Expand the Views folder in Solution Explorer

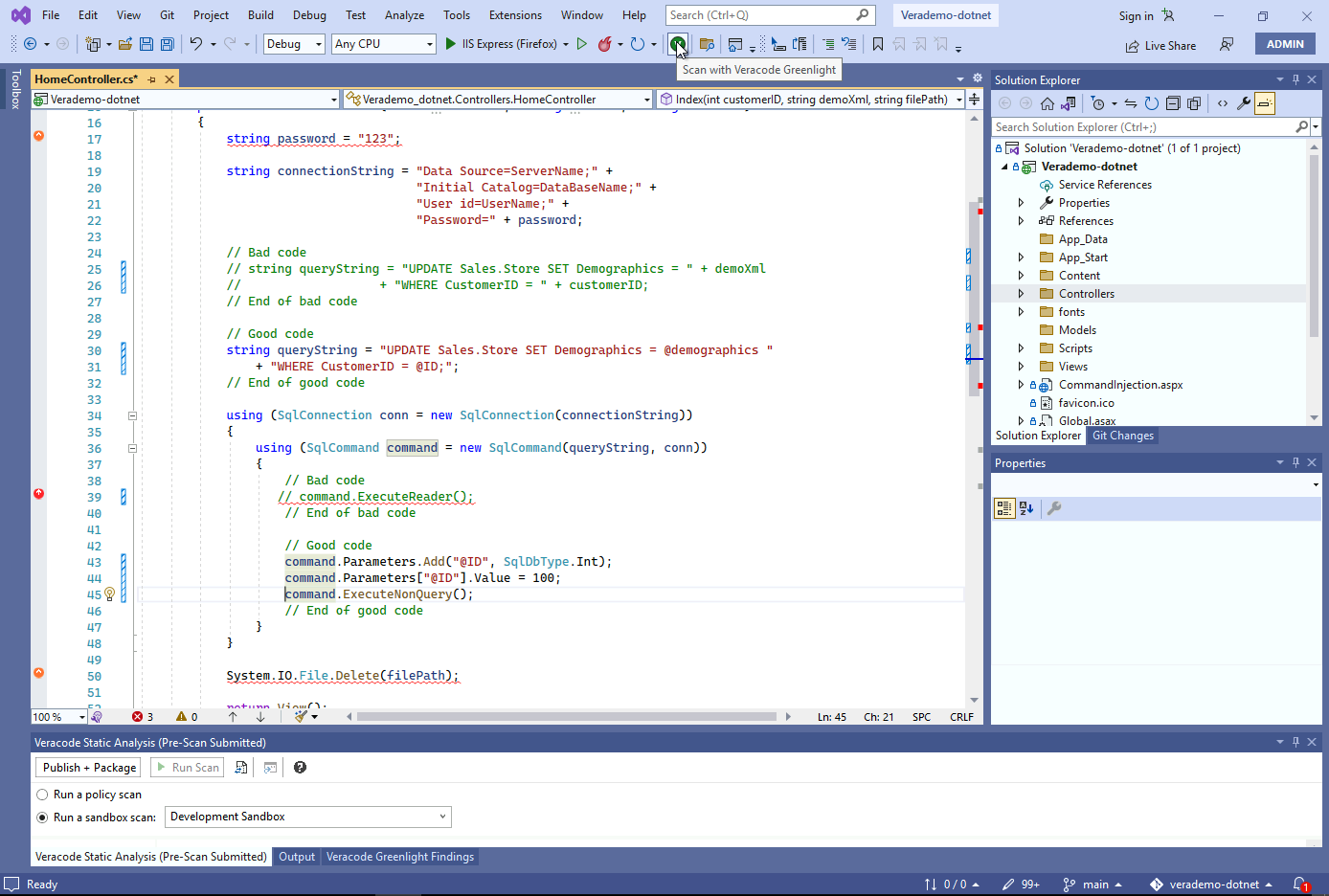pyautogui.click(x=1021, y=367)
